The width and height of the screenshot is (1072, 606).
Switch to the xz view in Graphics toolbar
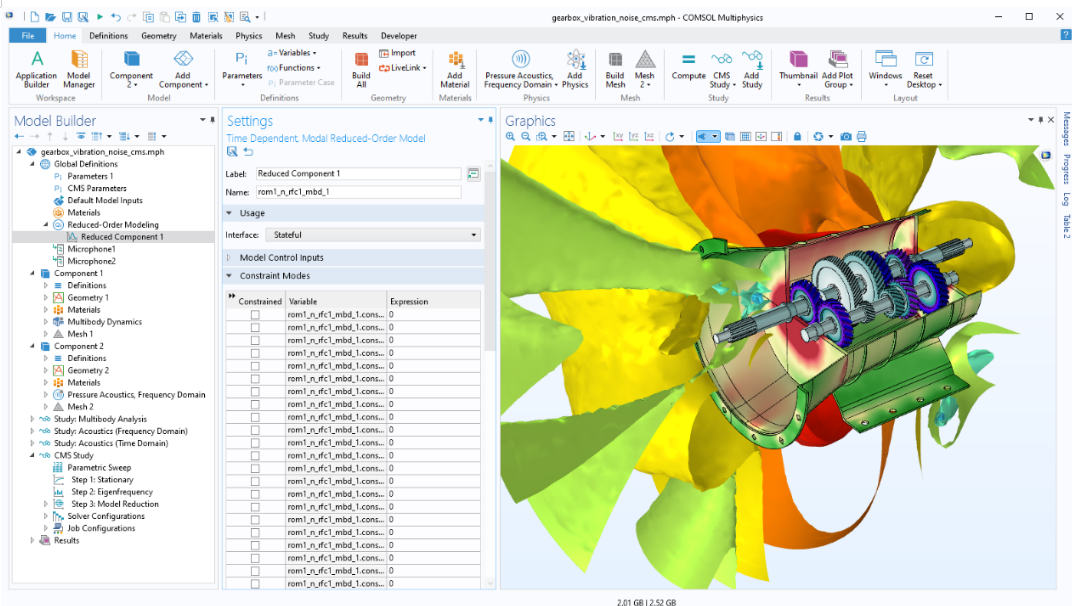tap(649, 137)
